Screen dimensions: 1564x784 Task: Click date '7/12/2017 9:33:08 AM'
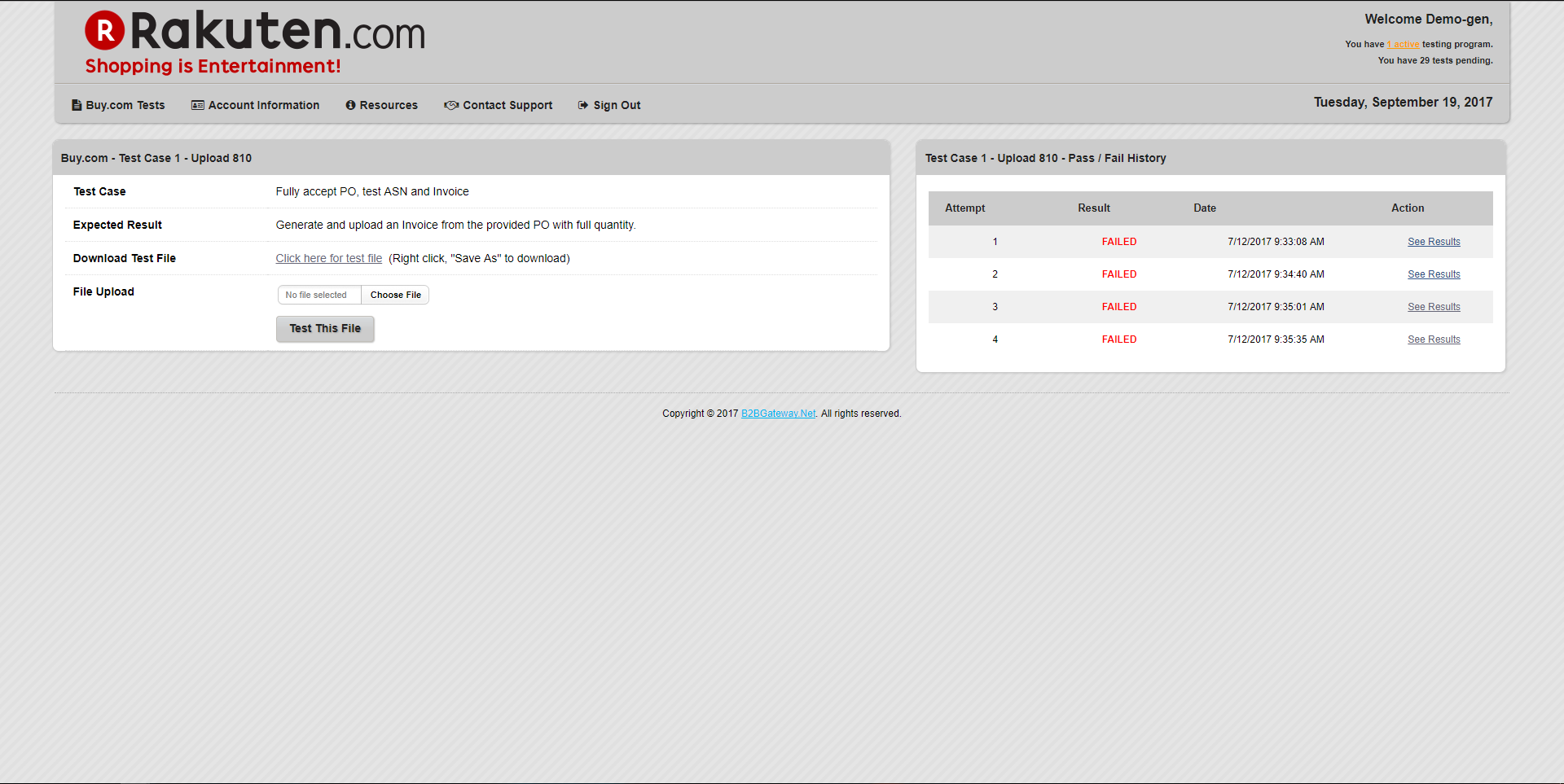click(1276, 242)
